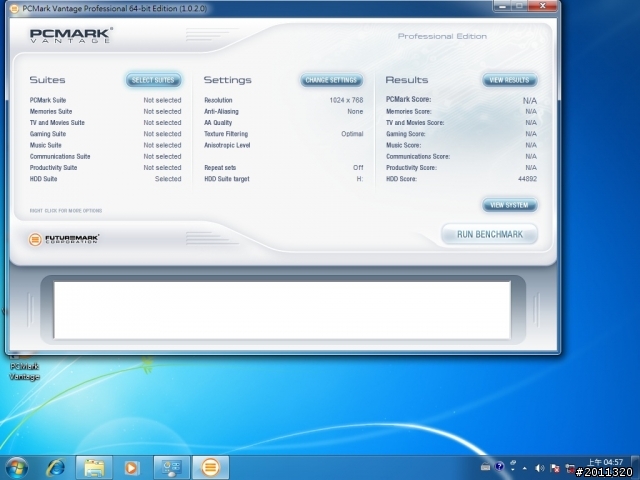Click the blue help tray icon
The width and height of the screenshot is (640, 480).
499,467
